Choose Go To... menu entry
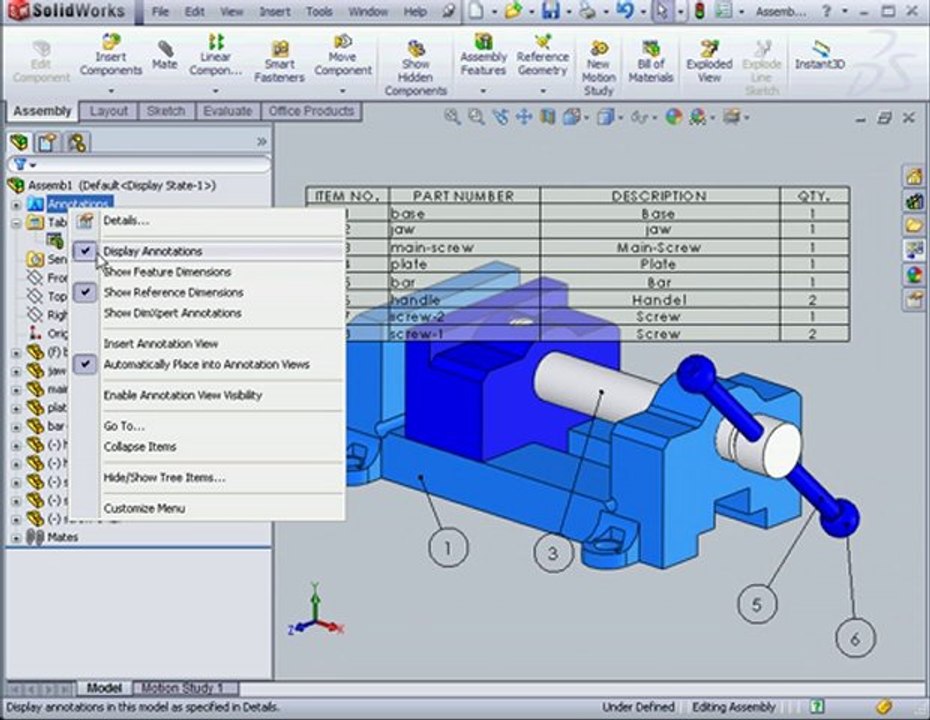 pyautogui.click(x=124, y=426)
